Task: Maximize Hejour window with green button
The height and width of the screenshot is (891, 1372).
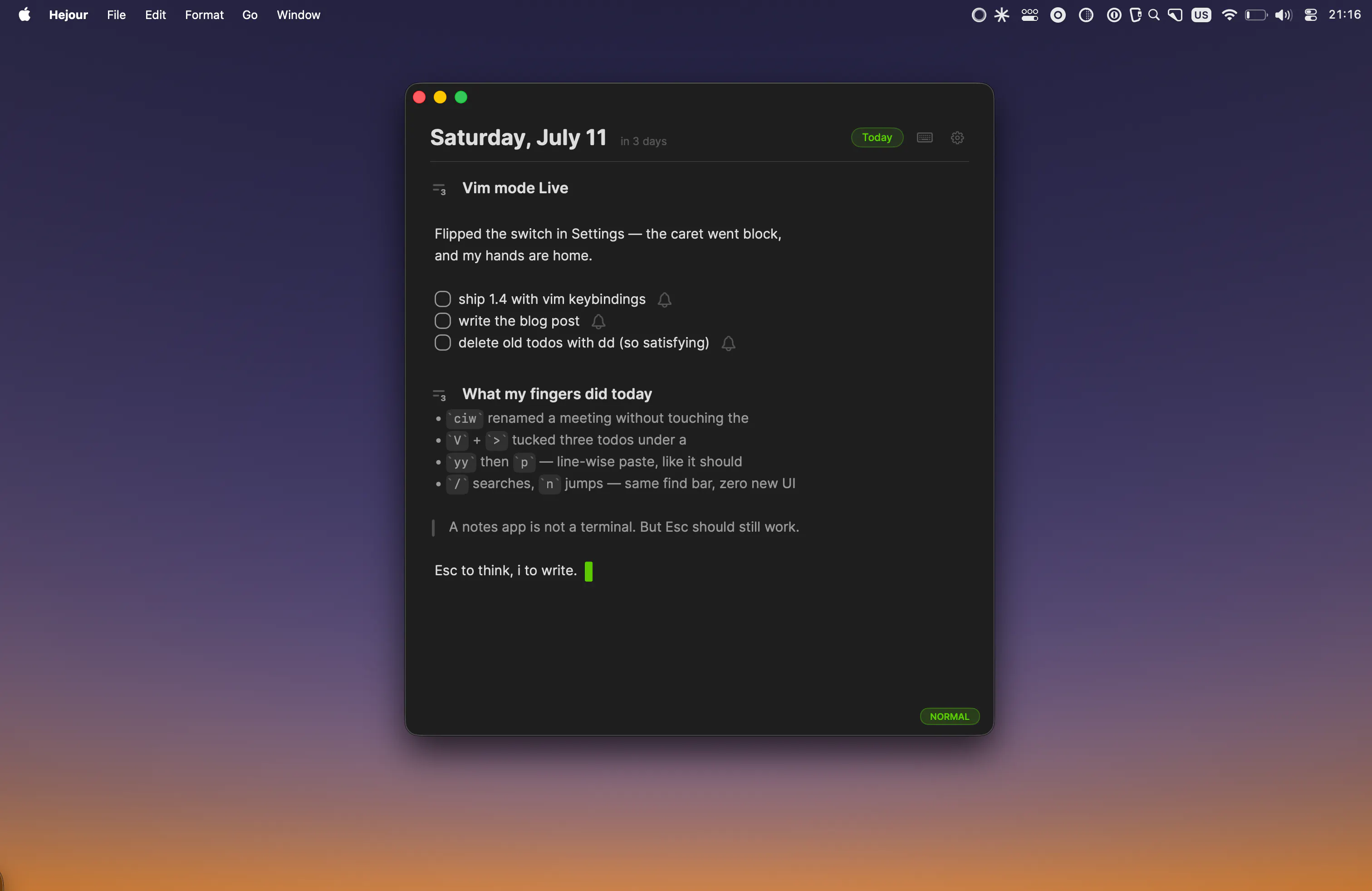Action: pyautogui.click(x=461, y=98)
